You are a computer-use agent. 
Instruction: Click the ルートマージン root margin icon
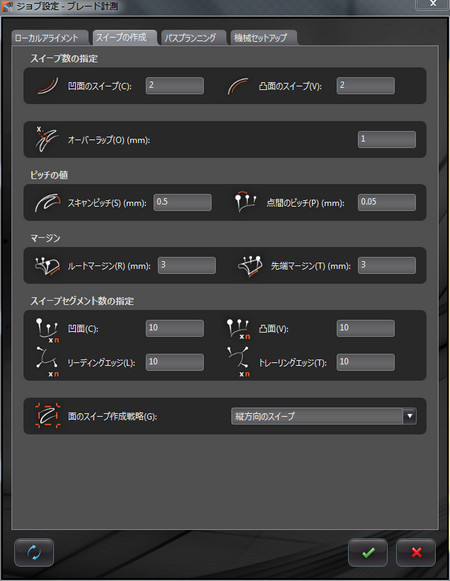(x=47, y=265)
